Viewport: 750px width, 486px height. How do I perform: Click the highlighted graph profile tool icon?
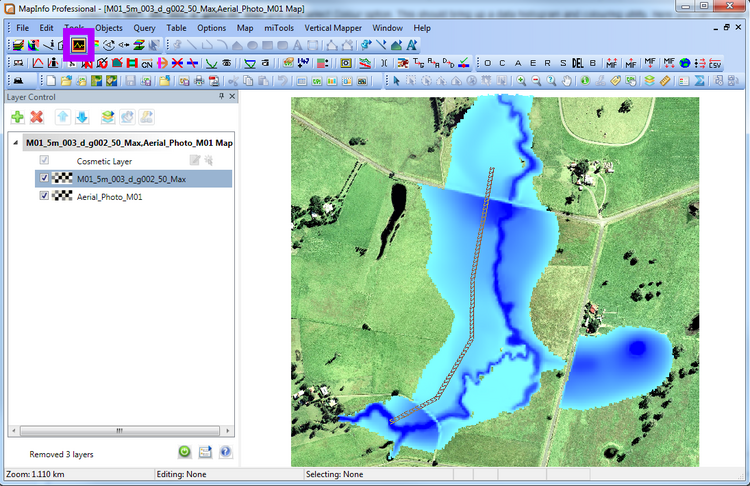click(x=78, y=44)
